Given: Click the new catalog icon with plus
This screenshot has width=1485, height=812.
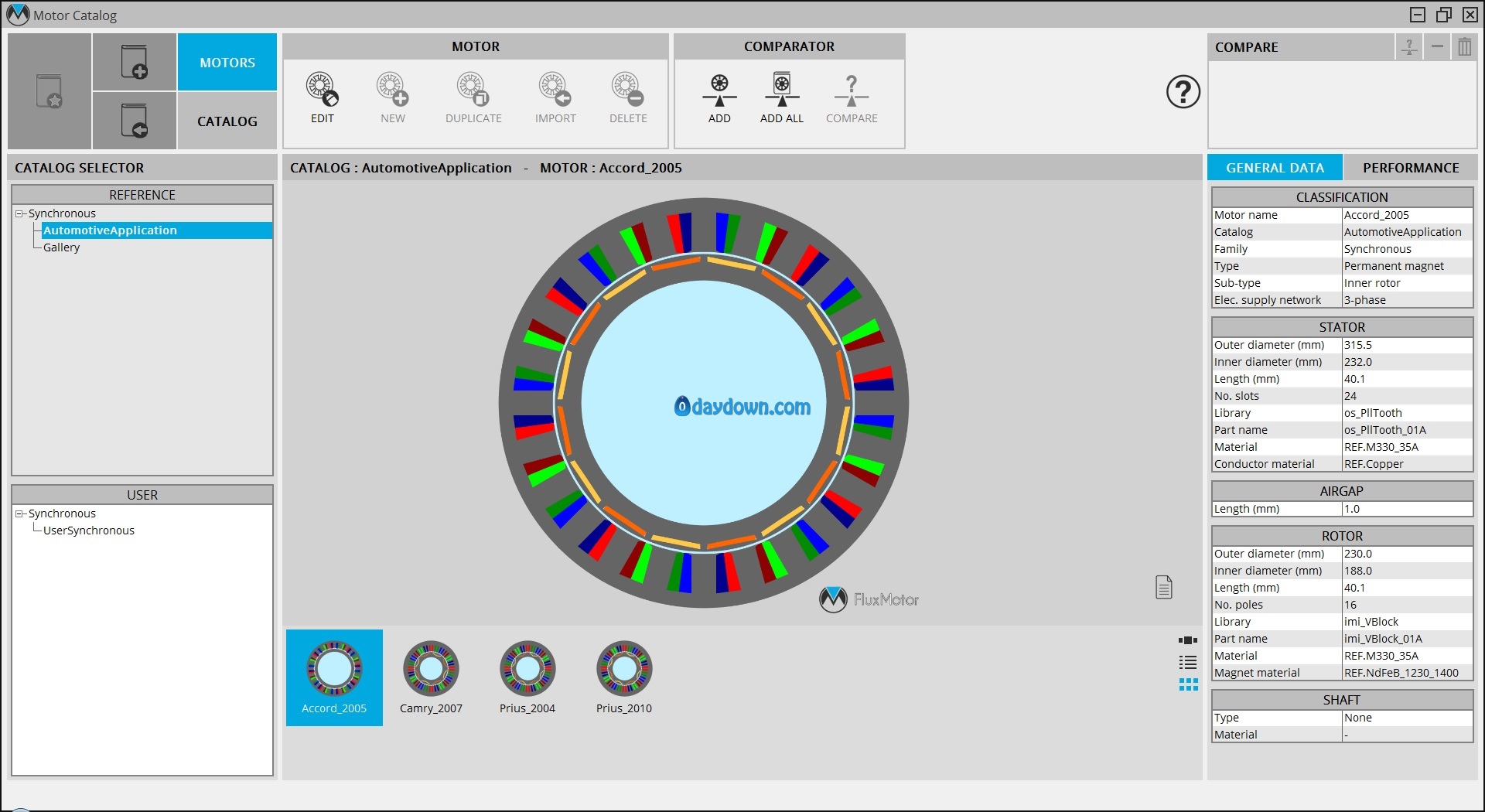Looking at the screenshot, I should click(x=135, y=62).
